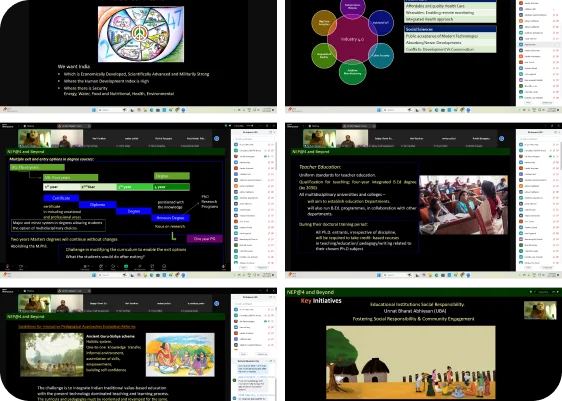Open the Apps icon in Zoom toolbar
562x401 pixels.
pos(153,266)
